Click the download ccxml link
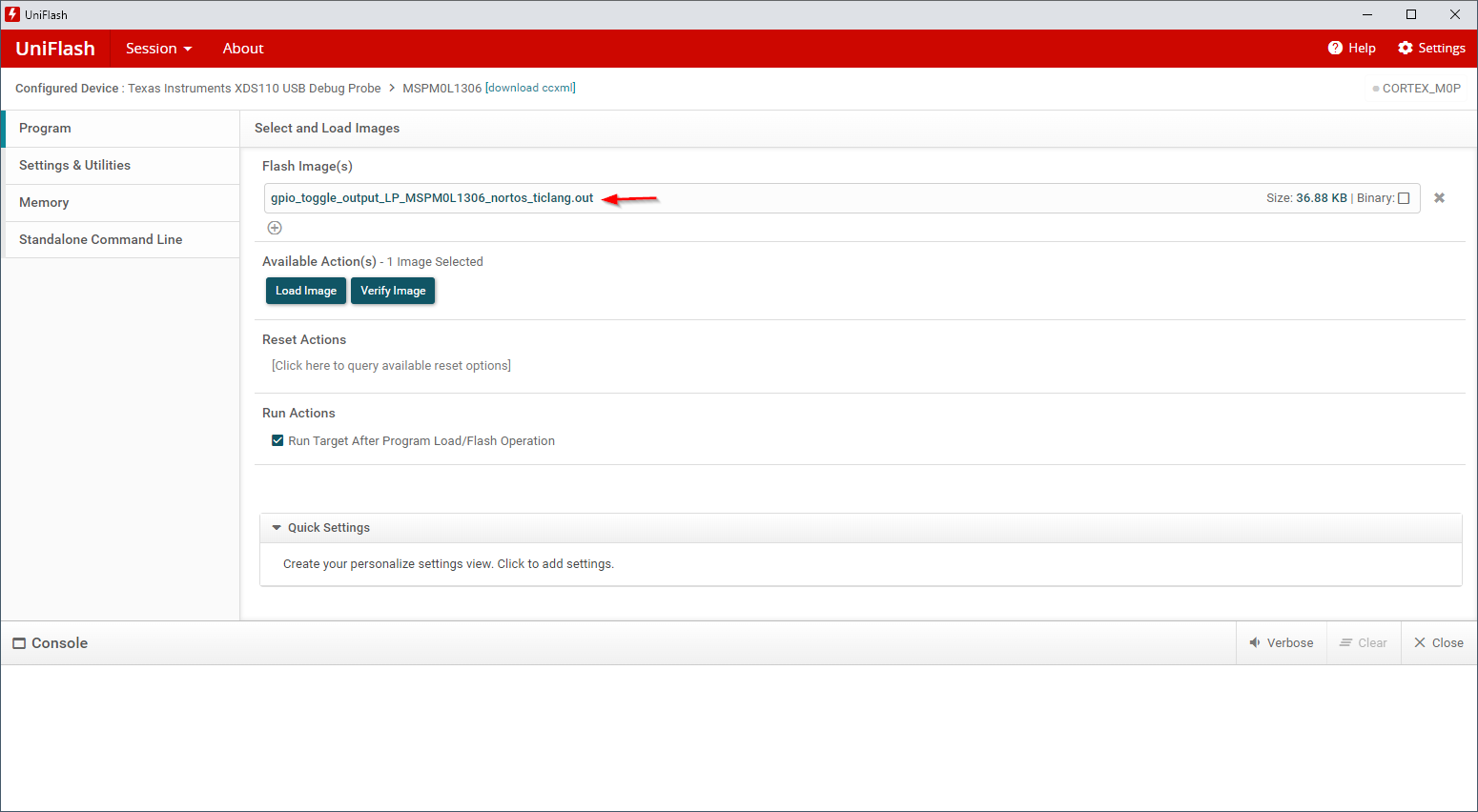Image resolution: width=1478 pixels, height=812 pixels. [530, 88]
